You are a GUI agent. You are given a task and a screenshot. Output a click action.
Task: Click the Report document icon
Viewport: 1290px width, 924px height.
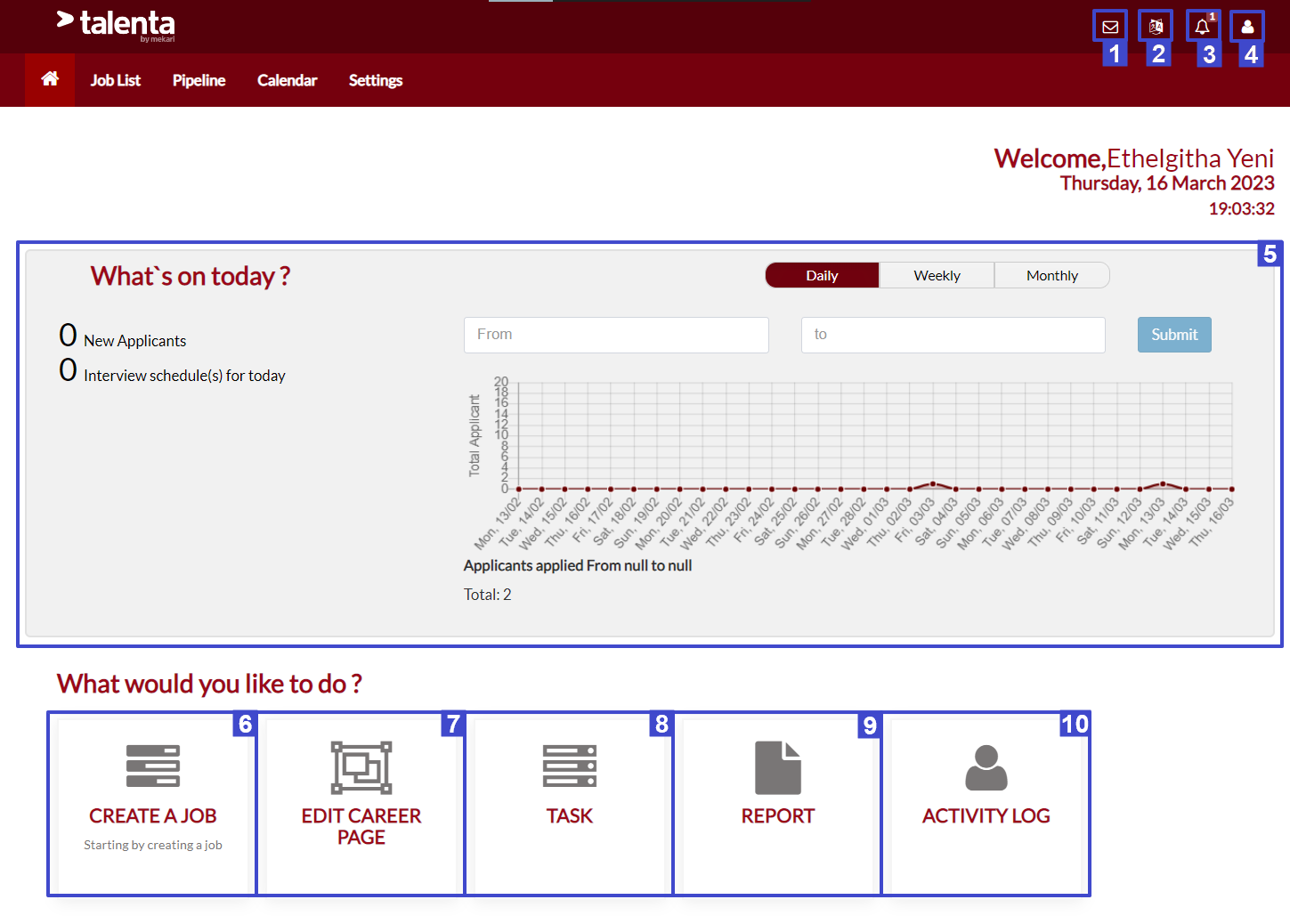click(x=778, y=767)
